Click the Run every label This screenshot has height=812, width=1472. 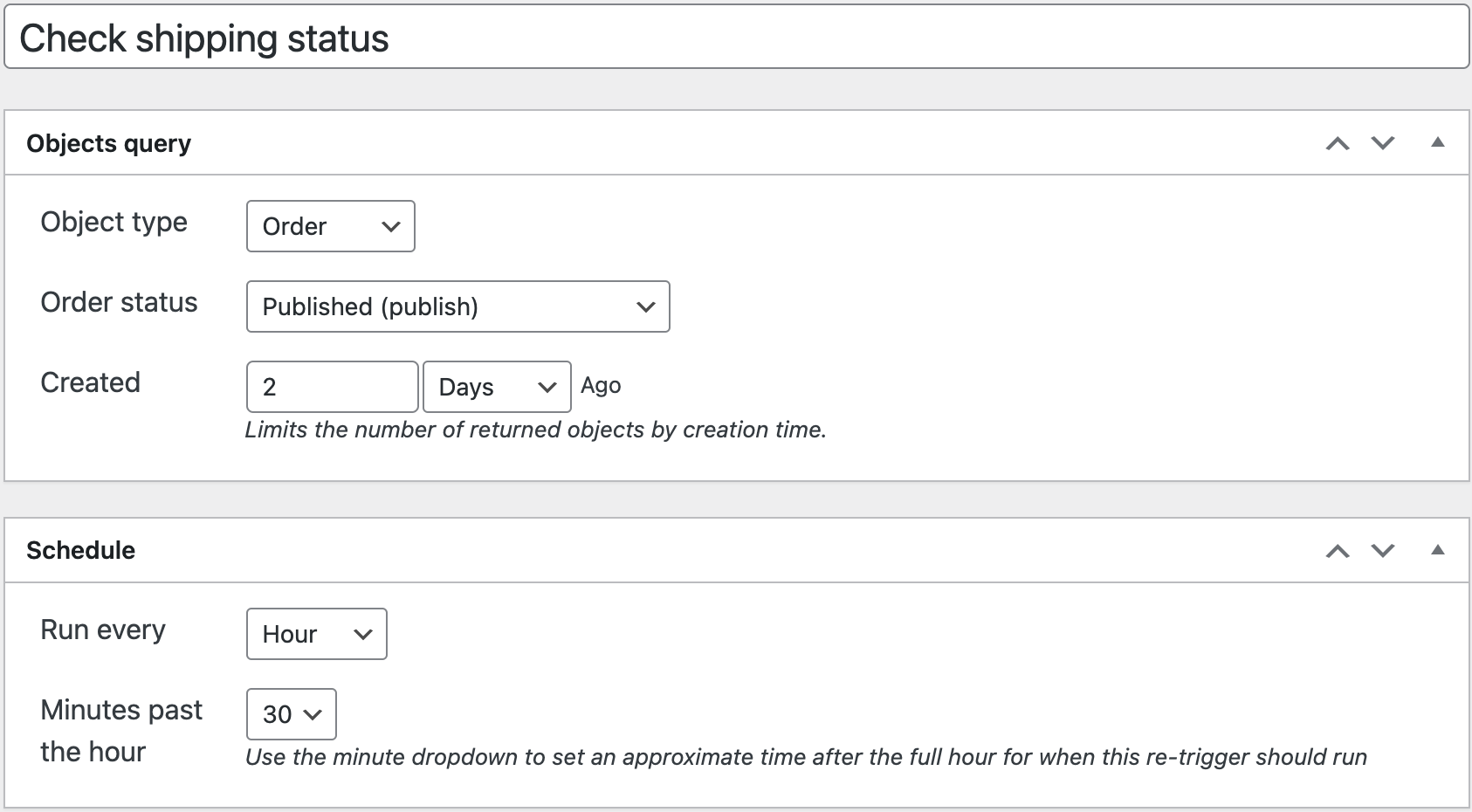[103, 630]
